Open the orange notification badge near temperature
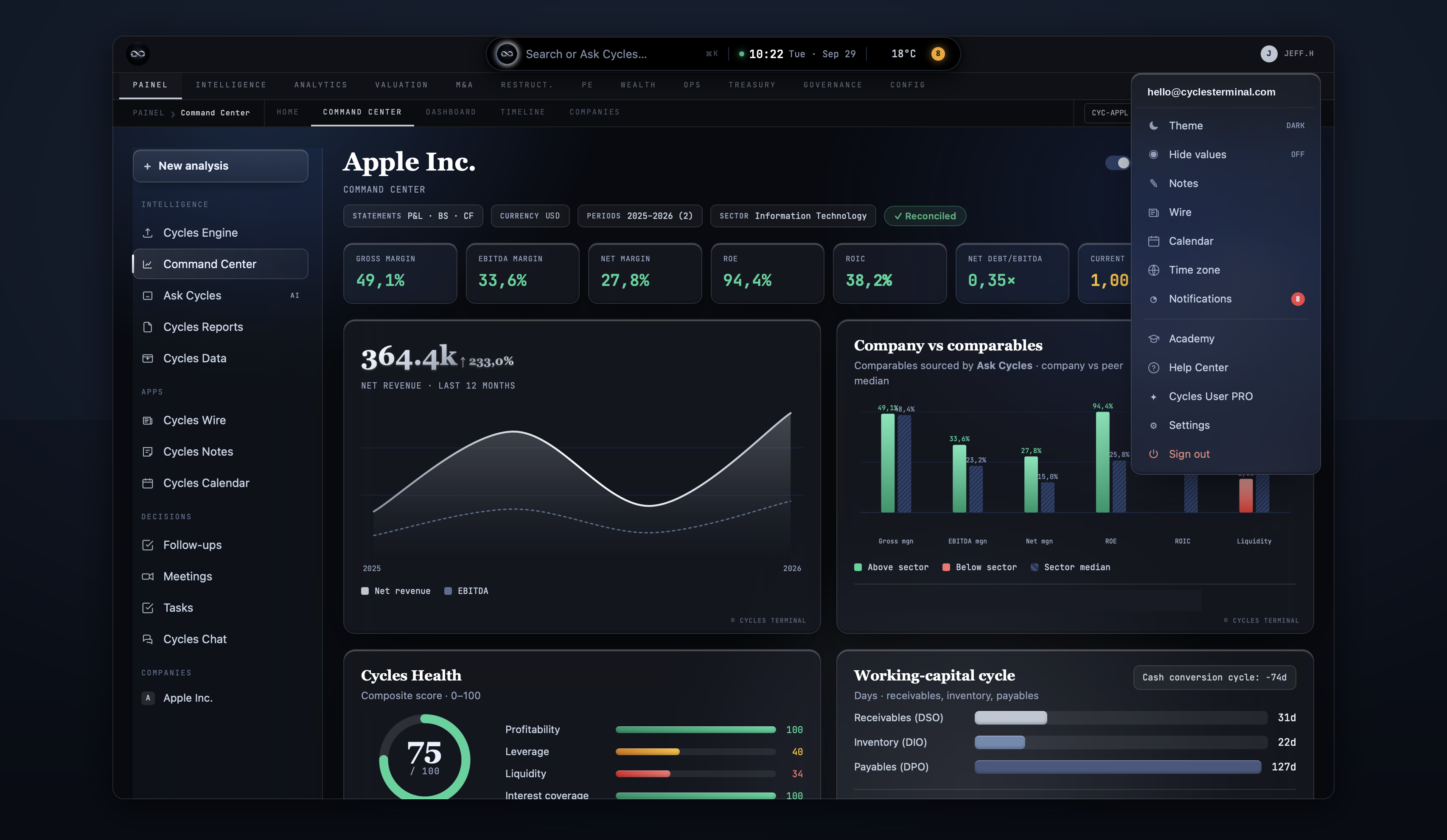The height and width of the screenshot is (840, 1447). pyautogui.click(x=938, y=54)
